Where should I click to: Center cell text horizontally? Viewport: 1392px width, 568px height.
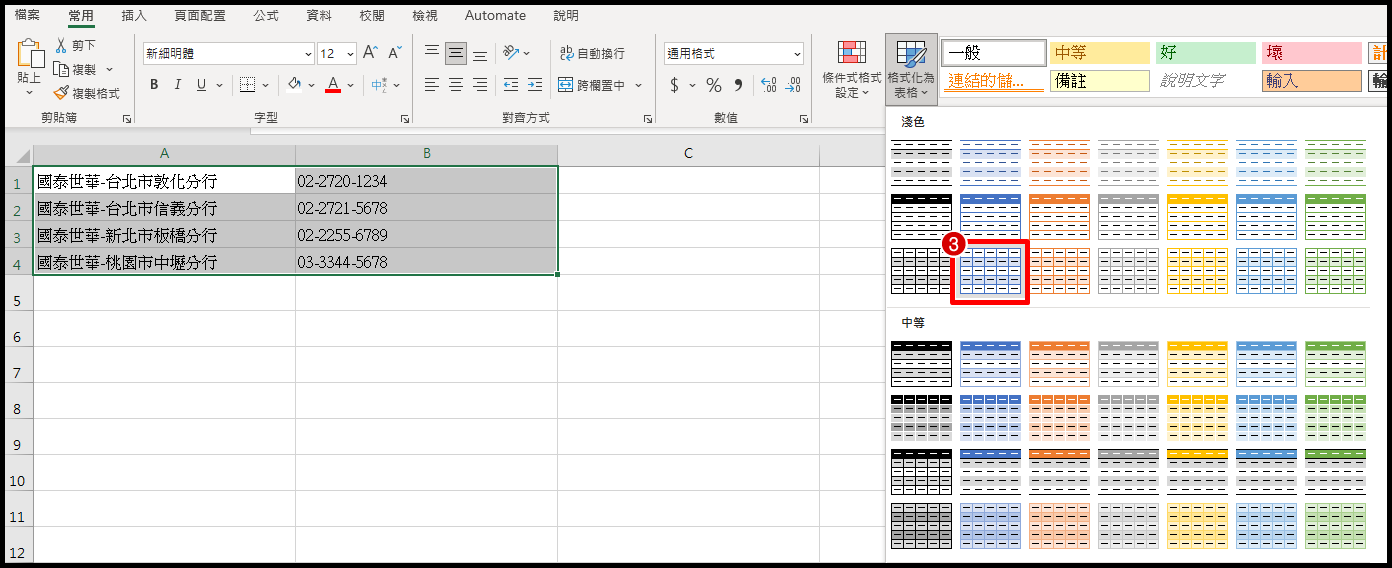click(456, 85)
